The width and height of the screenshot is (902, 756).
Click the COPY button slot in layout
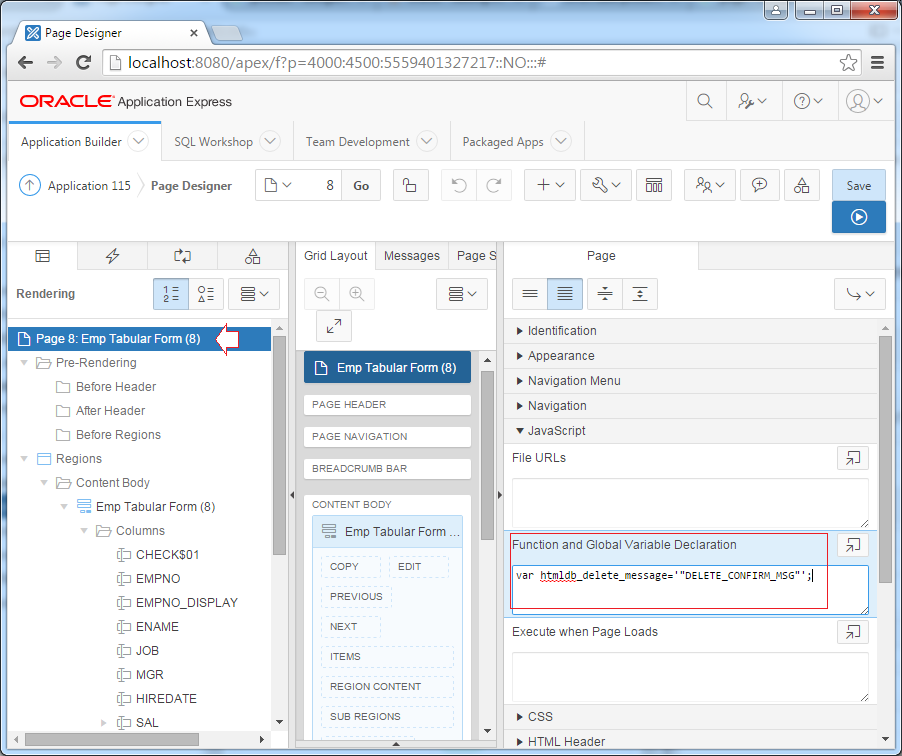[x=350, y=567]
